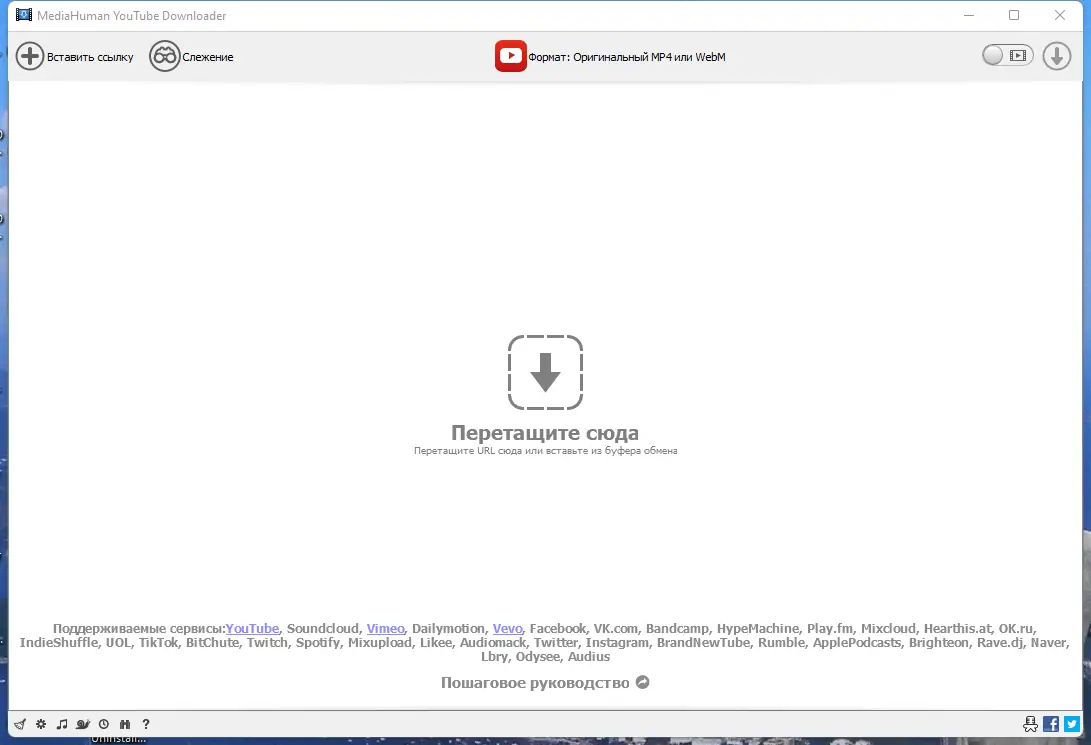Toggle the switch next to the video icon
The width and height of the screenshot is (1091, 745).
pos(994,55)
